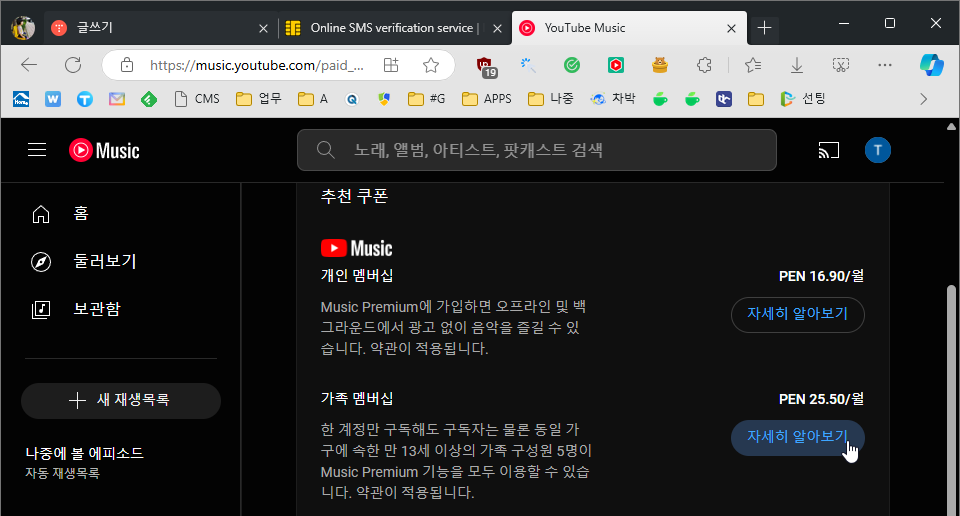The width and height of the screenshot is (960, 516).
Task: Open the APPS bookmark folder
Action: (x=487, y=99)
